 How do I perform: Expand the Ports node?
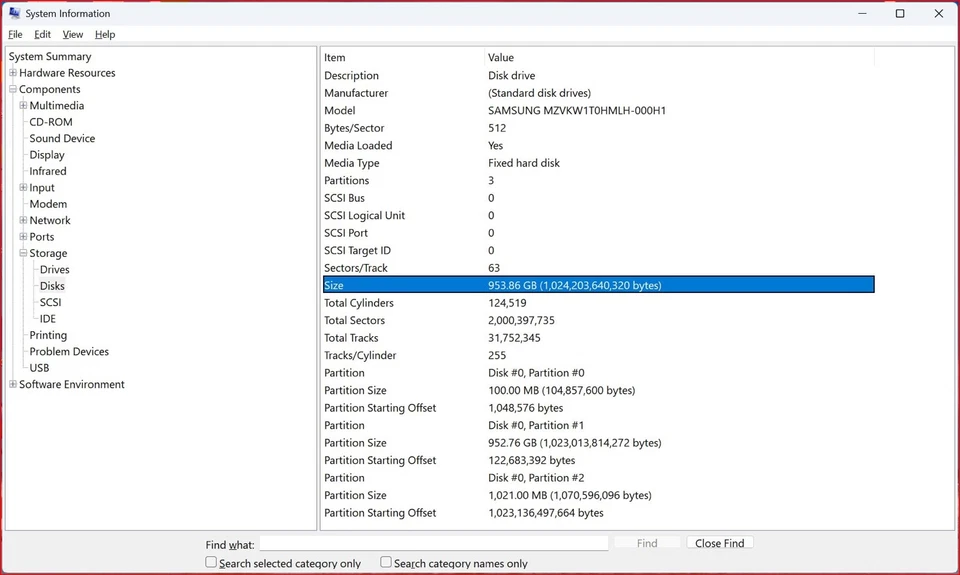pos(23,236)
